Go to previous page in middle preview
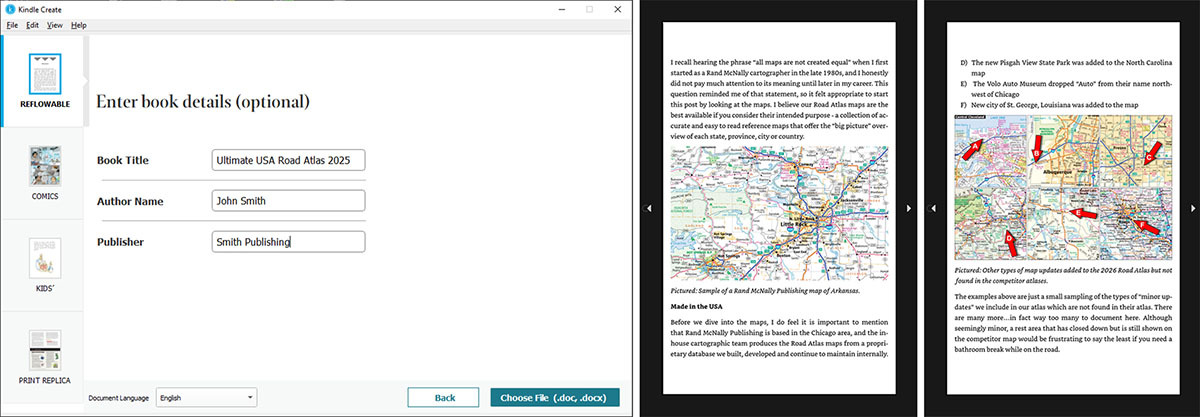The image size is (1200, 417). coord(650,208)
